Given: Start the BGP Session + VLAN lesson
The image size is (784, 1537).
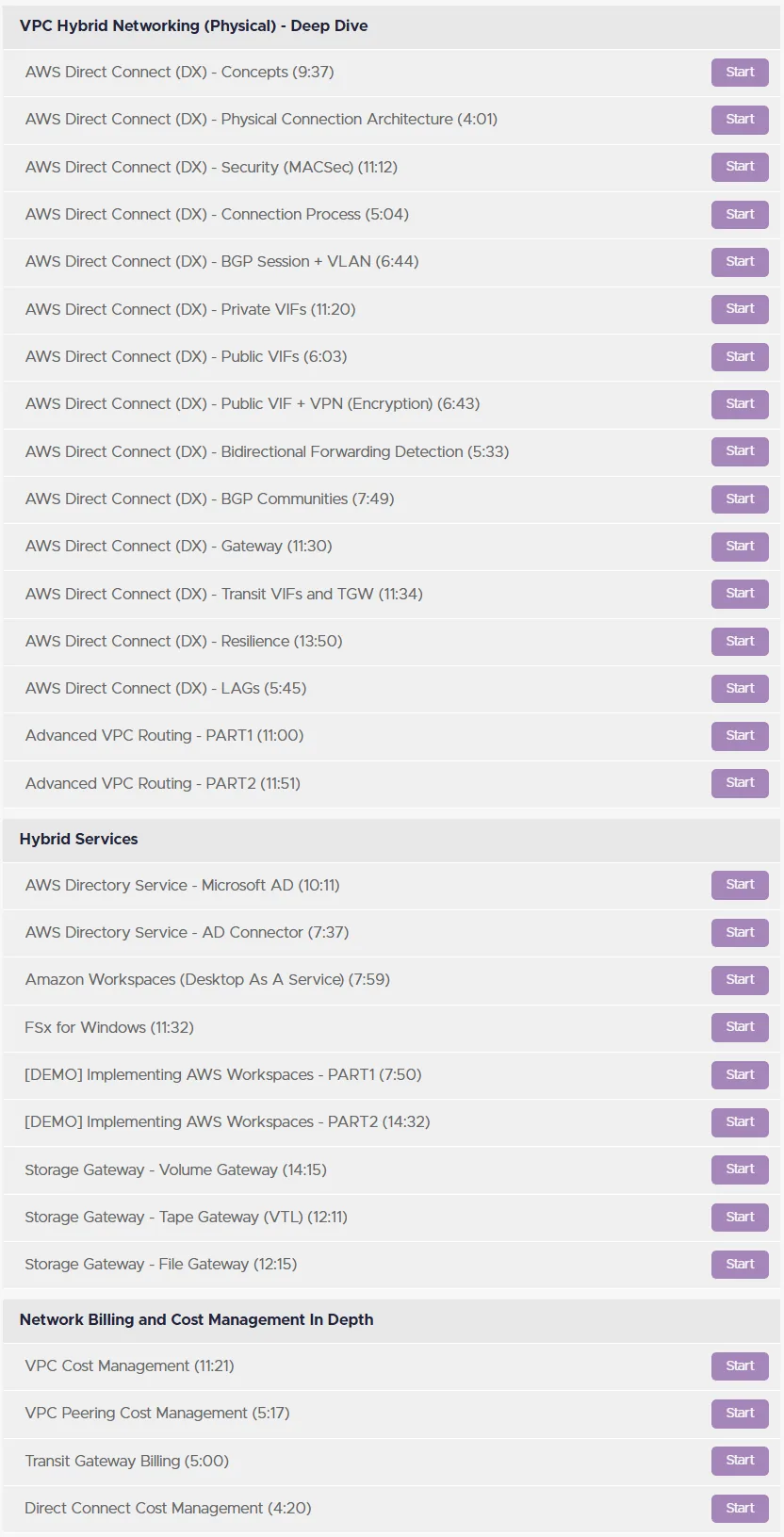Looking at the screenshot, I should click(740, 262).
